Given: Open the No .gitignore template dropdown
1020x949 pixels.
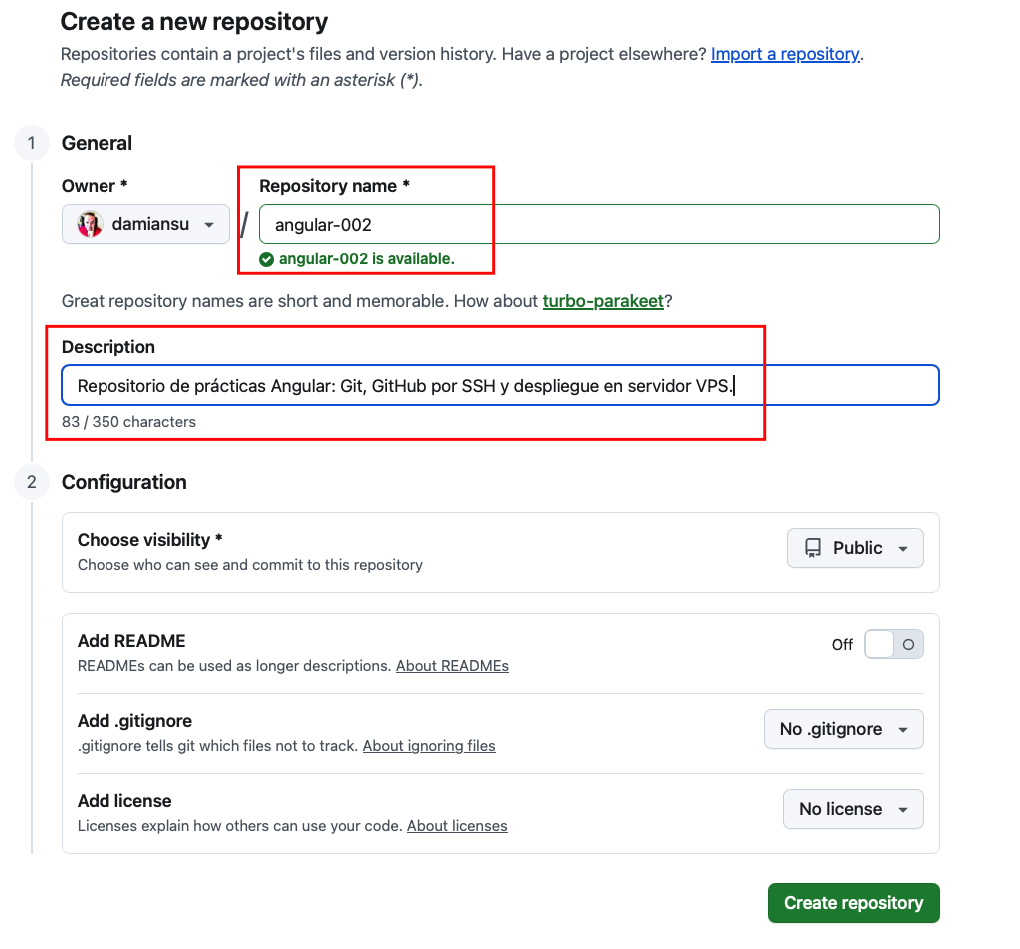Looking at the screenshot, I should pyautogui.click(x=843, y=729).
